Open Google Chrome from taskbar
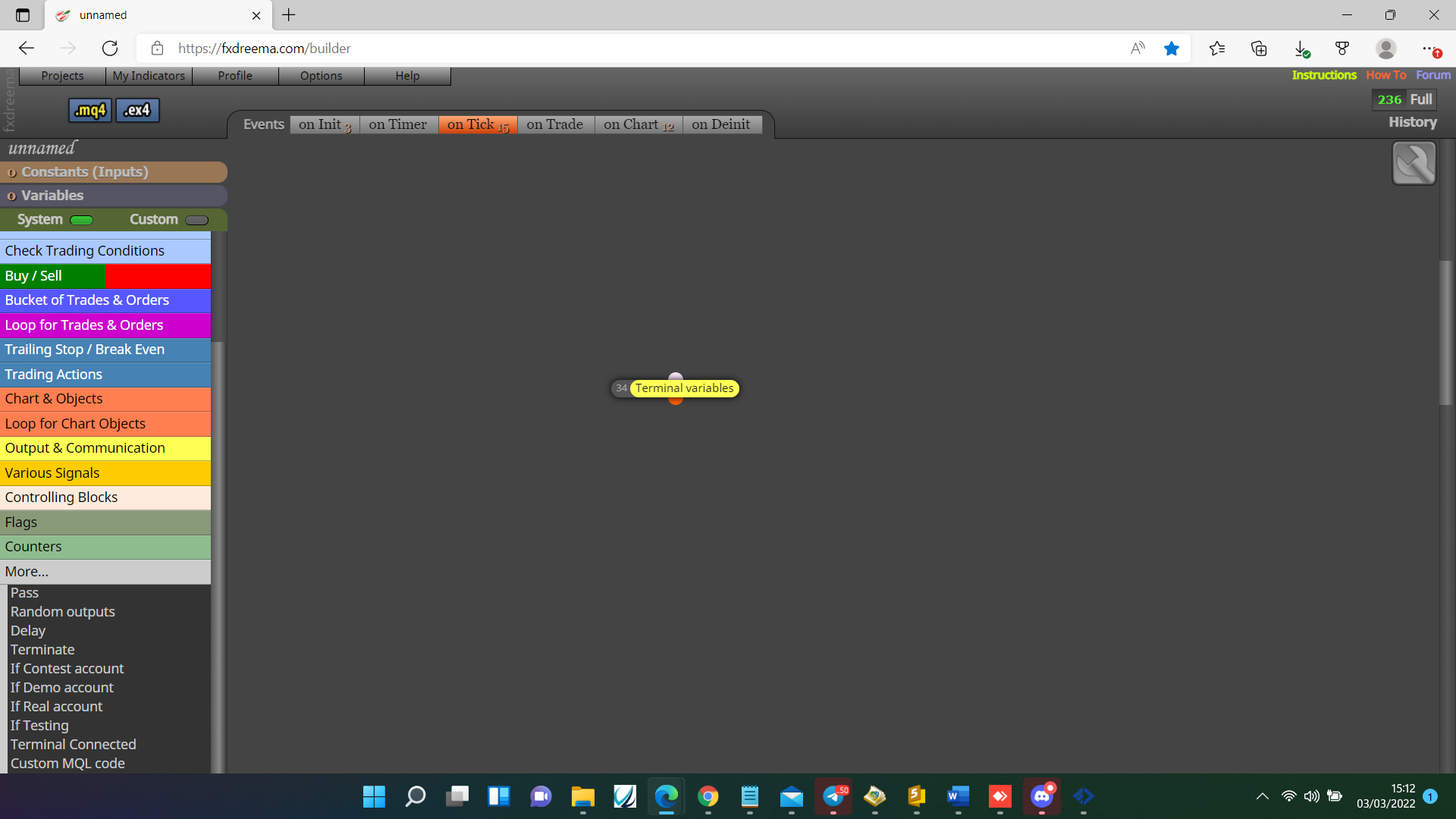The image size is (1456, 819). (708, 796)
